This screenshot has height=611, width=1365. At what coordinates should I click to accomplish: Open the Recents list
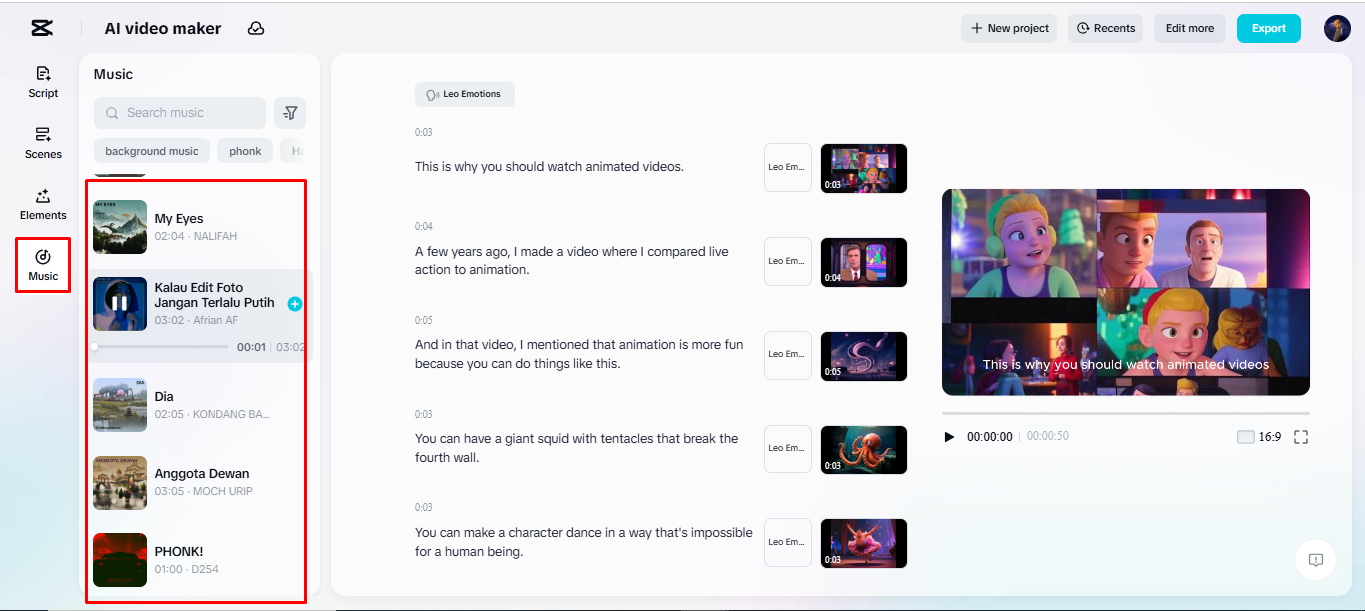pyautogui.click(x=1106, y=28)
